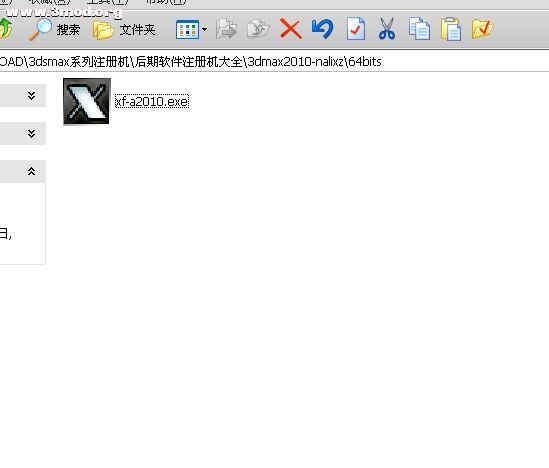Click the Folder Options checkmark folder icon
The height and width of the screenshot is (468, 549).
coord(482,29)
